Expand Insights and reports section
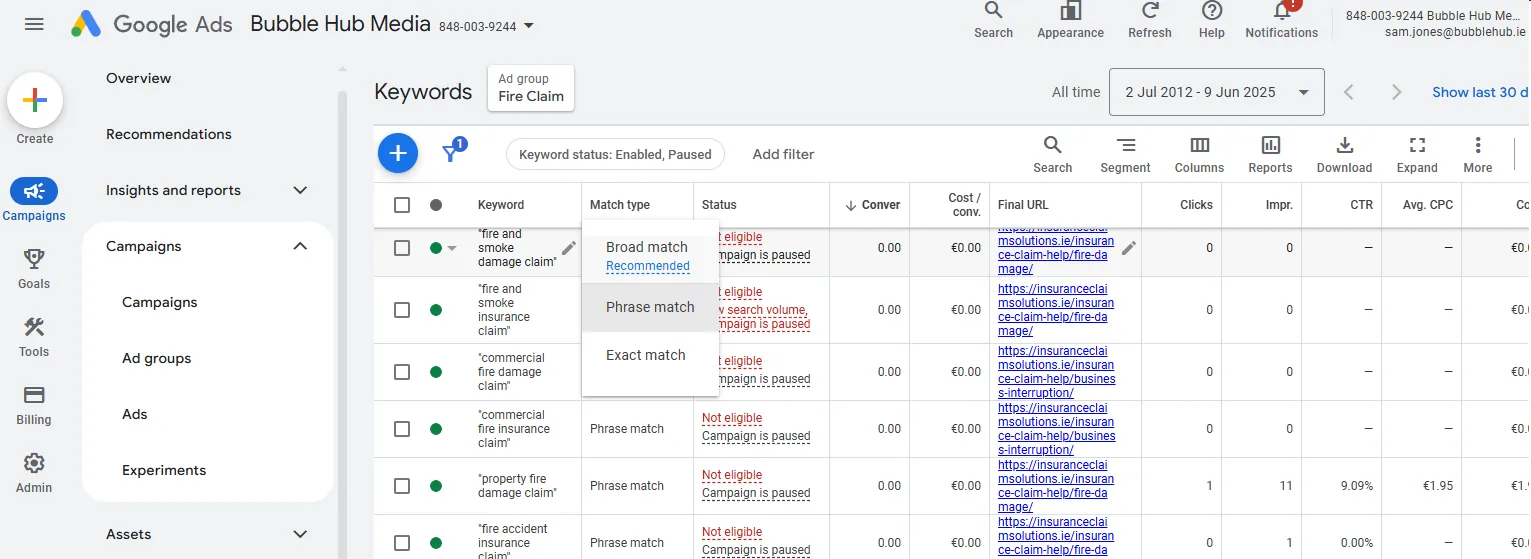 pos(300,190)
